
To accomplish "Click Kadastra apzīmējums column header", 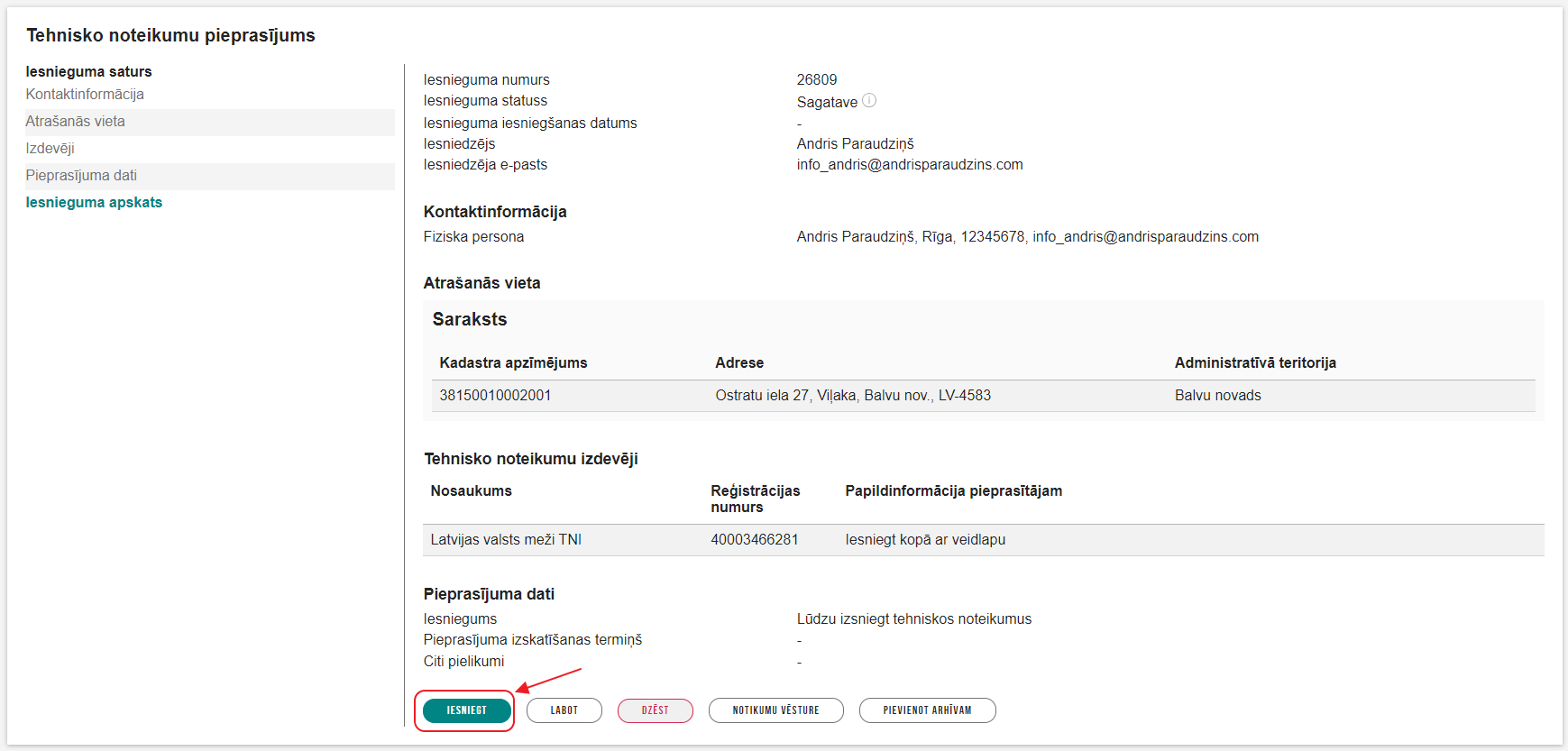I will pos(513,363).
